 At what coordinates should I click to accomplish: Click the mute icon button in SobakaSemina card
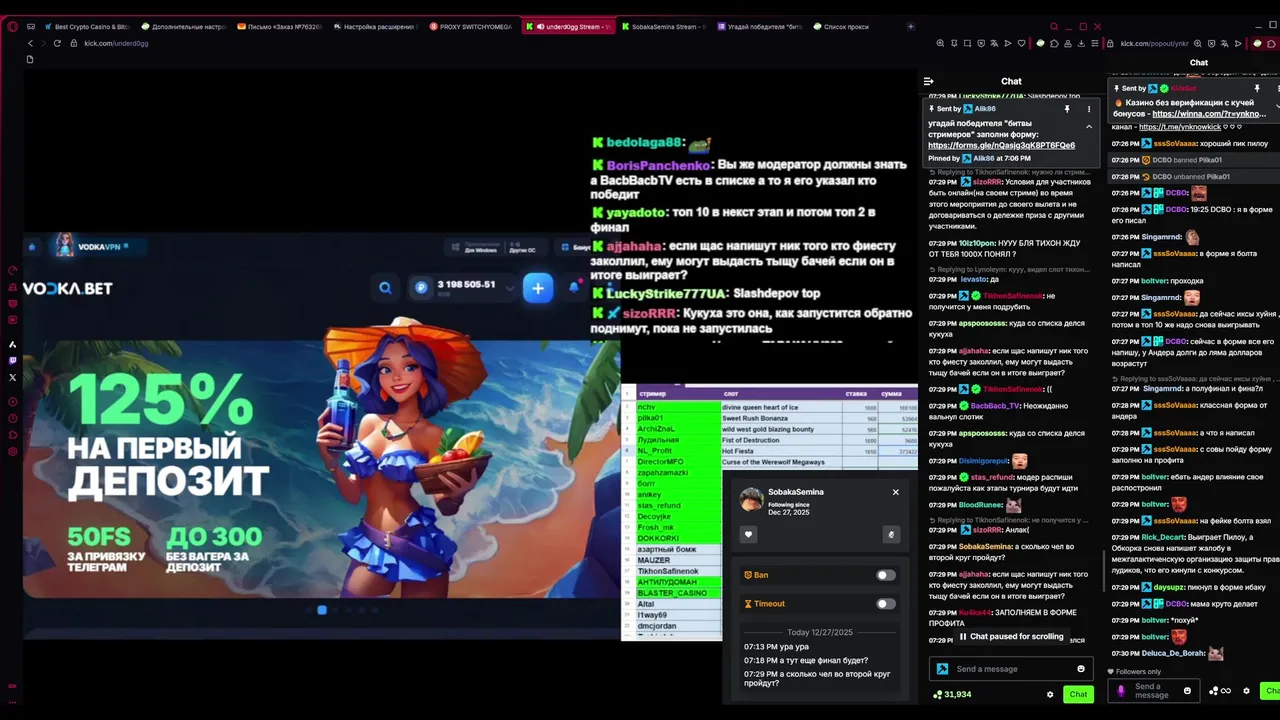pyautogui.click(x=891, y=534)
